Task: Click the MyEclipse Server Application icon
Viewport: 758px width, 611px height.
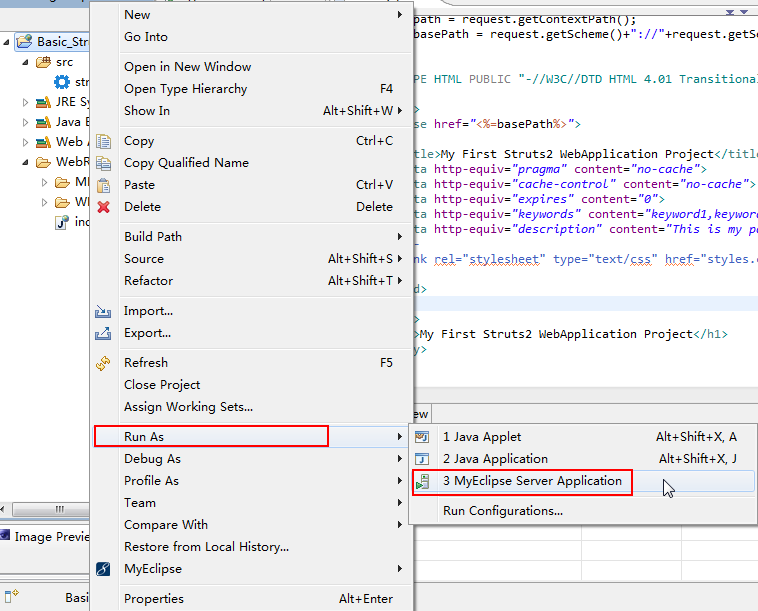Action: [422, 481]
